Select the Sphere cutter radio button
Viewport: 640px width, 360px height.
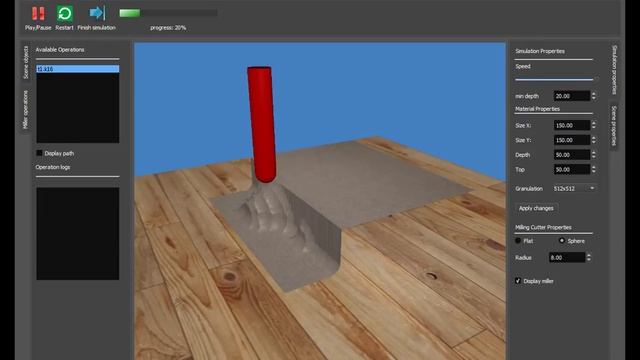562,241
